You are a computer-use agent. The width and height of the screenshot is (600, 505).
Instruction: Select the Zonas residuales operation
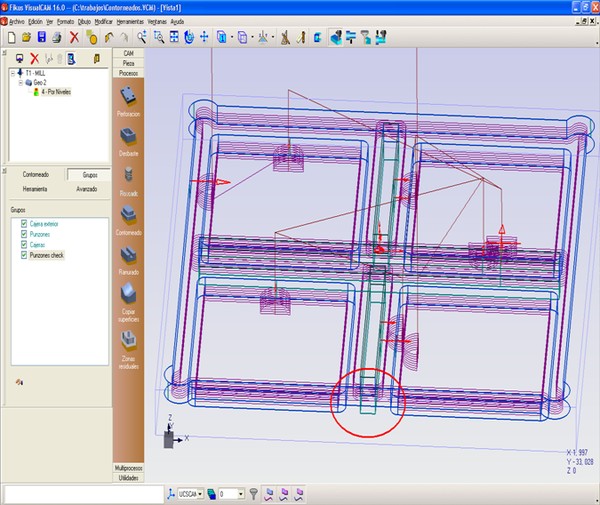coord(128,340)
